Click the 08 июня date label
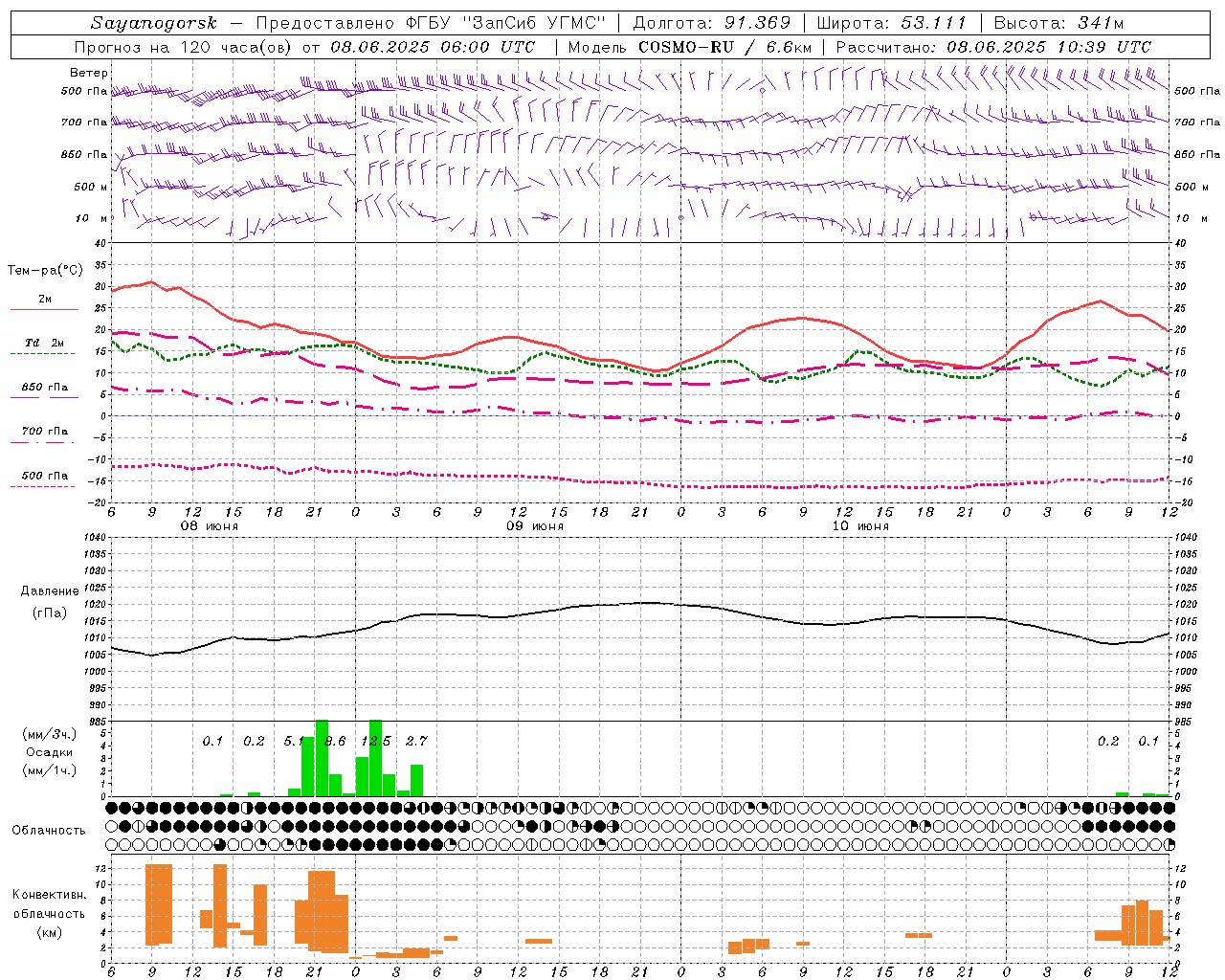This screenshot has height=980, width=1225. pos(210,526)
